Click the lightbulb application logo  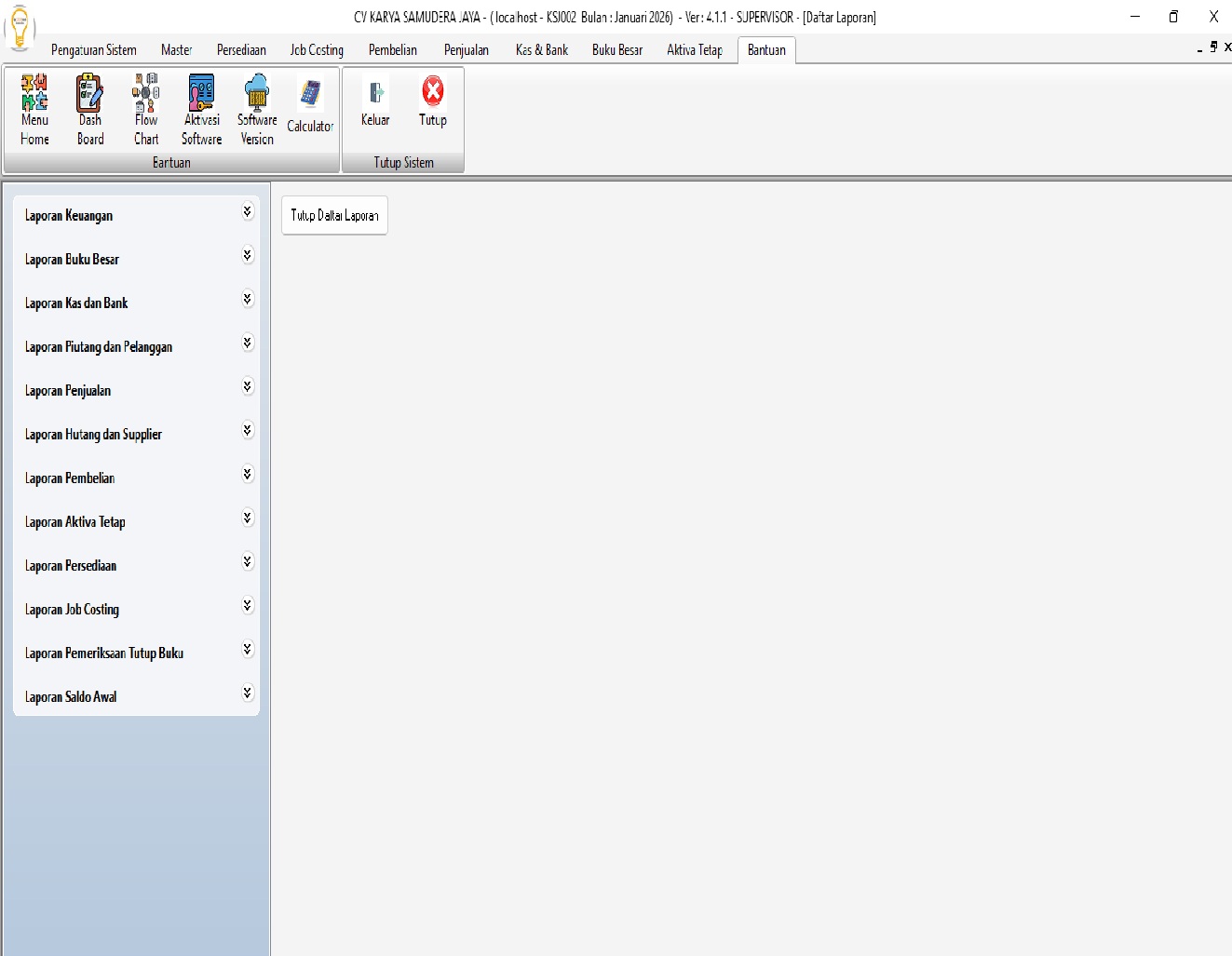pos(20,26)
